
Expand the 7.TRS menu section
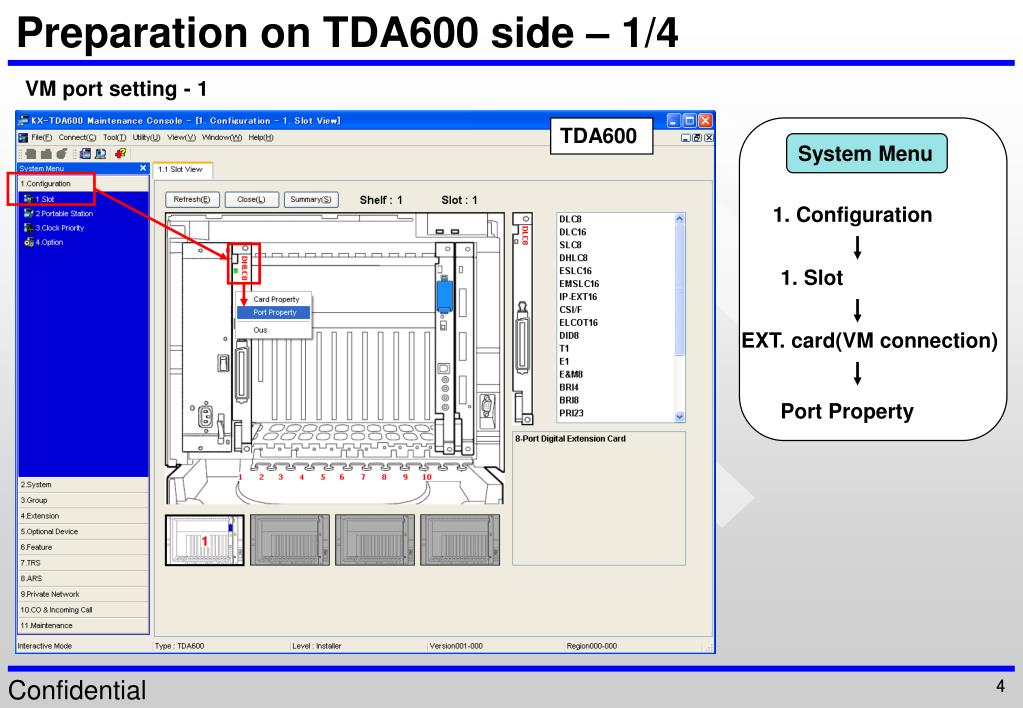(x=84, y=563)
